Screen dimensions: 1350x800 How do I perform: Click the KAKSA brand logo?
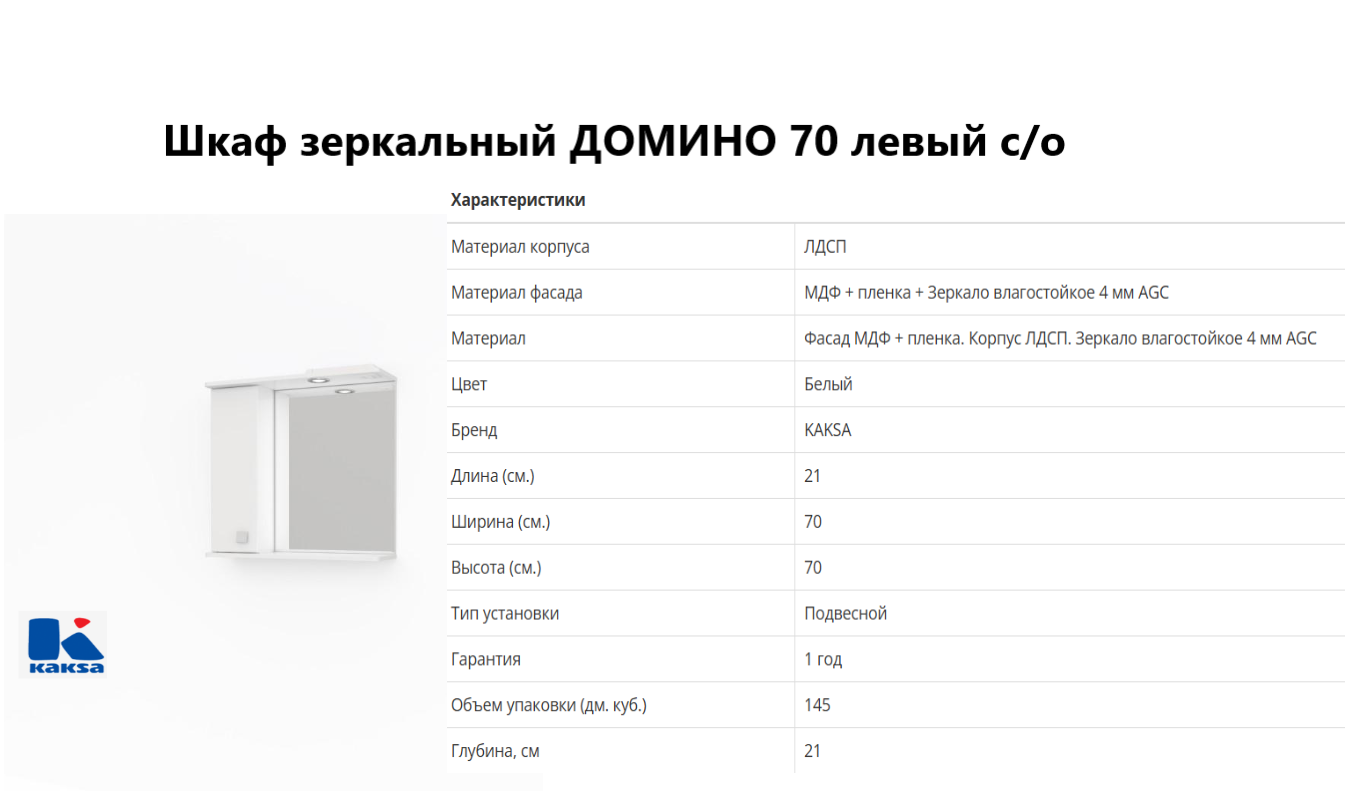[x=62, y=645]
